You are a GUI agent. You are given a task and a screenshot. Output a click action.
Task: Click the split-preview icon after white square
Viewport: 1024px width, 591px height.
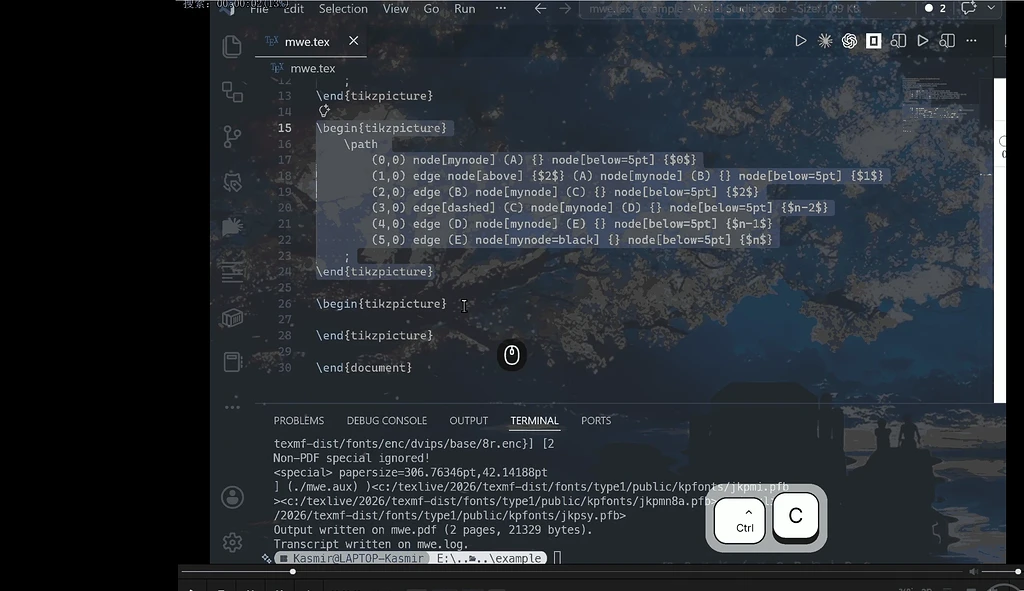pos(898,41)
